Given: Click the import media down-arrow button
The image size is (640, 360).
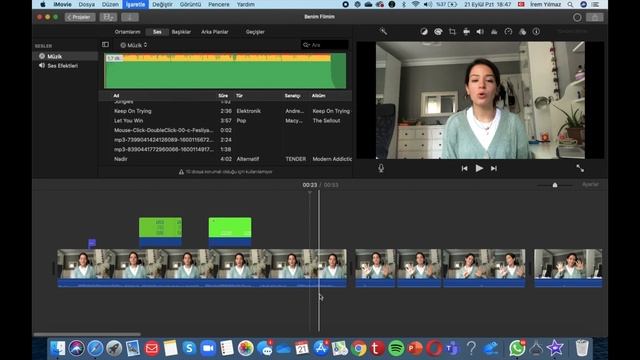Looking at the screenshot, I should point(130,17).
